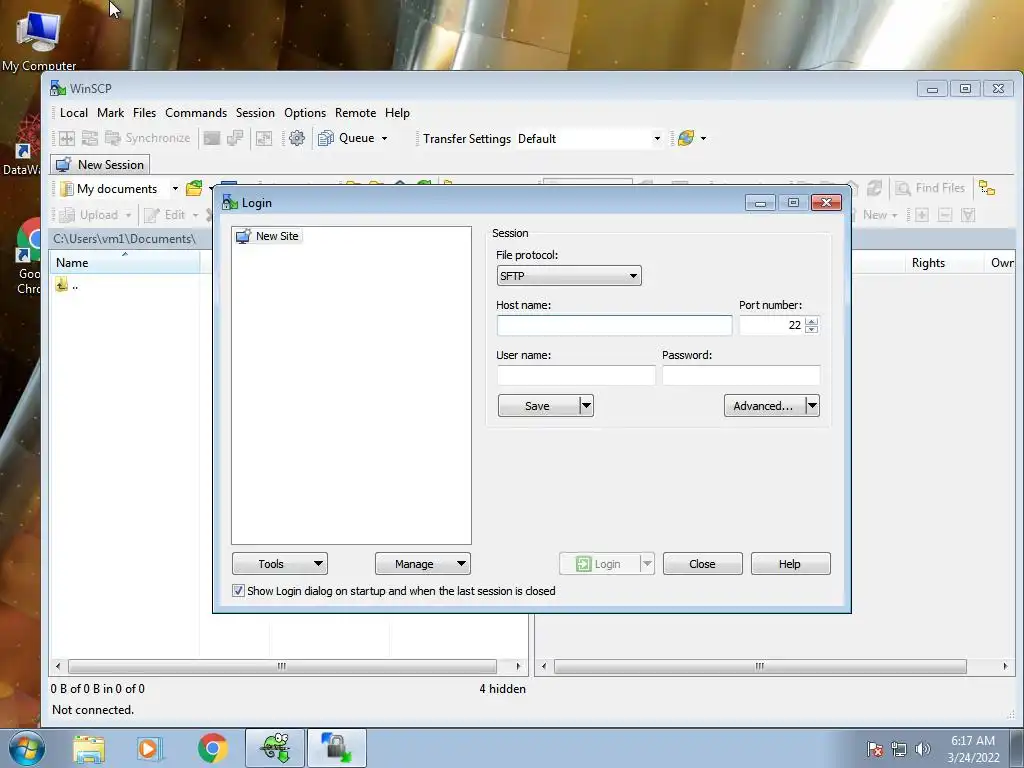This screenshot has height=768, width=1024.
Task: Click the Find Files button
Action: coord(930,188)
